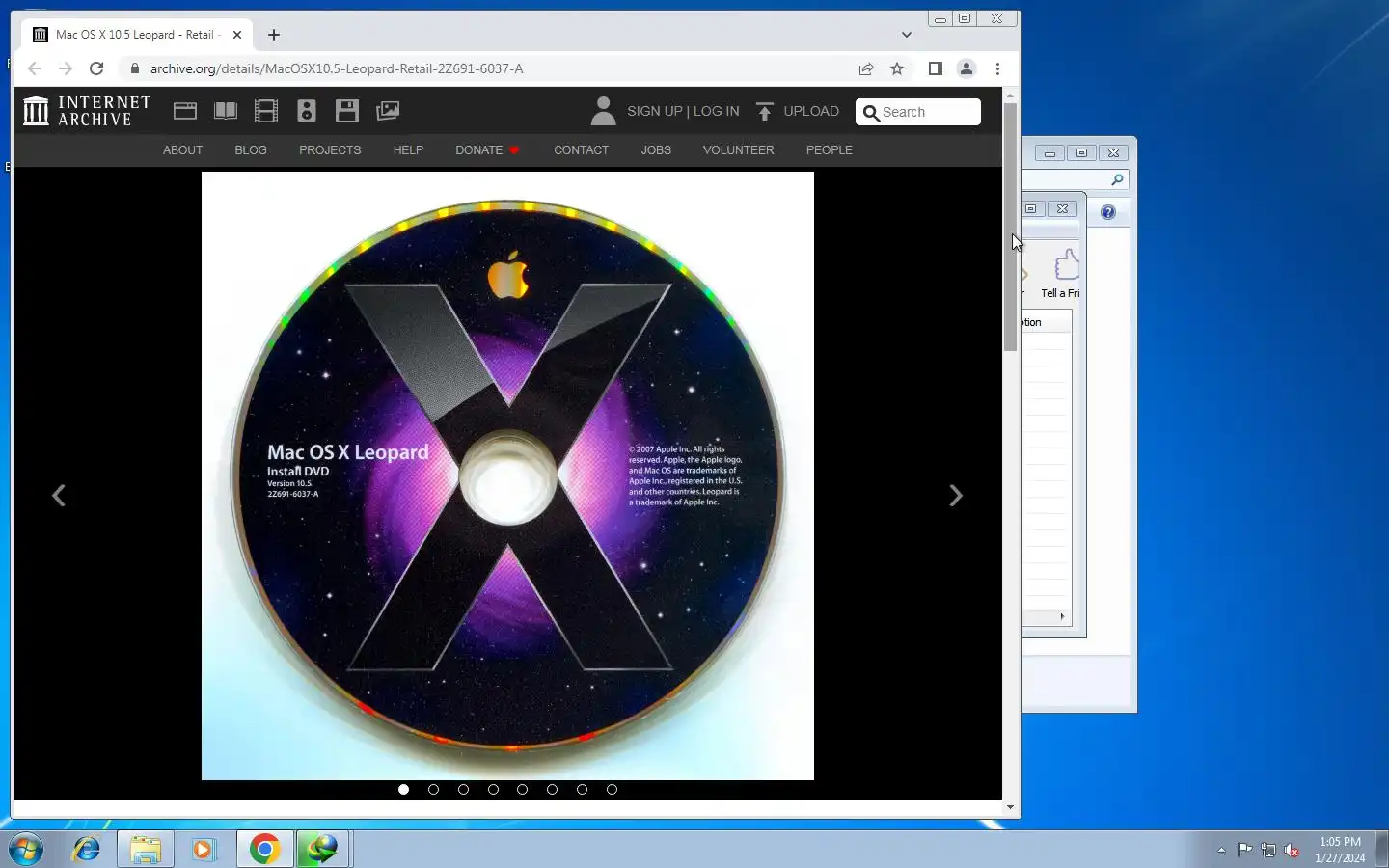
Task: Click the archive.org address bar URL
Action: (x=337, y=68)
